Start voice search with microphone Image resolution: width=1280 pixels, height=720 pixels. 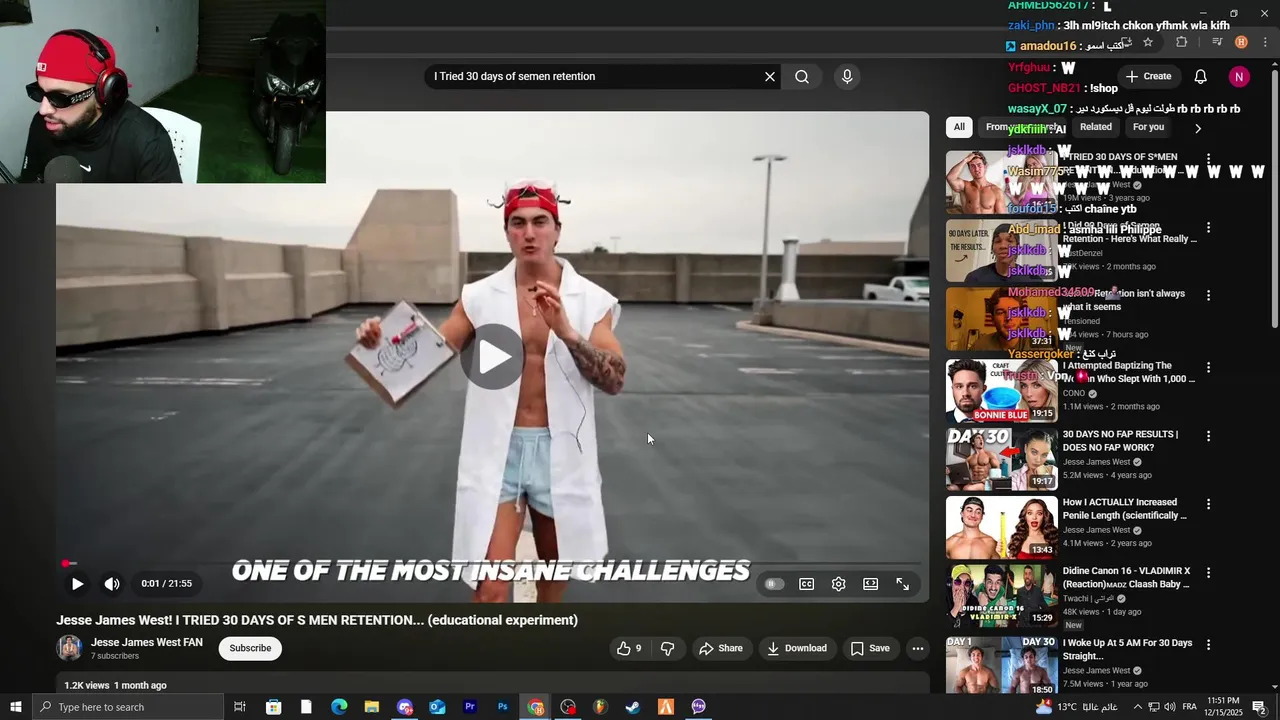(847, 77)
